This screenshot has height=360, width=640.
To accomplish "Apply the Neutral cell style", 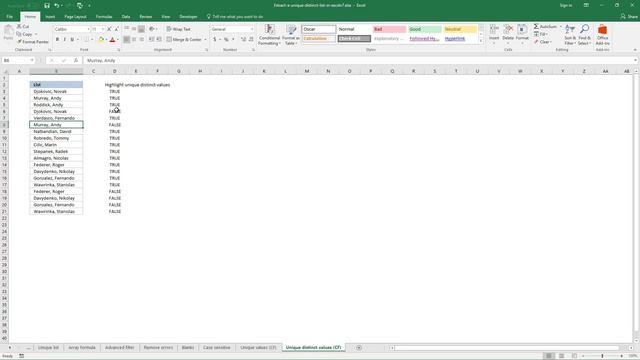I will point(460,29).
